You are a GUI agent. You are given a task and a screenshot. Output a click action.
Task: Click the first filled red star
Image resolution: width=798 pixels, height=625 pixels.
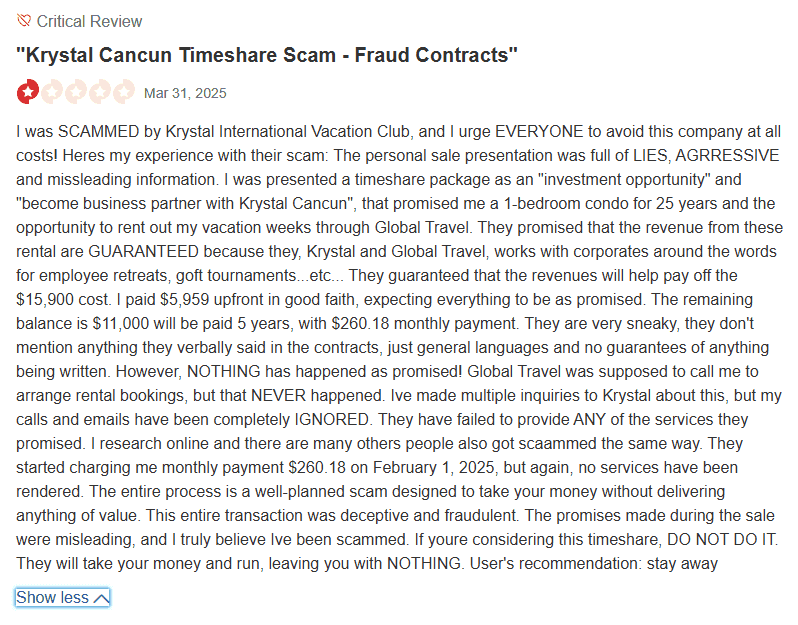[x=28, y=93]
